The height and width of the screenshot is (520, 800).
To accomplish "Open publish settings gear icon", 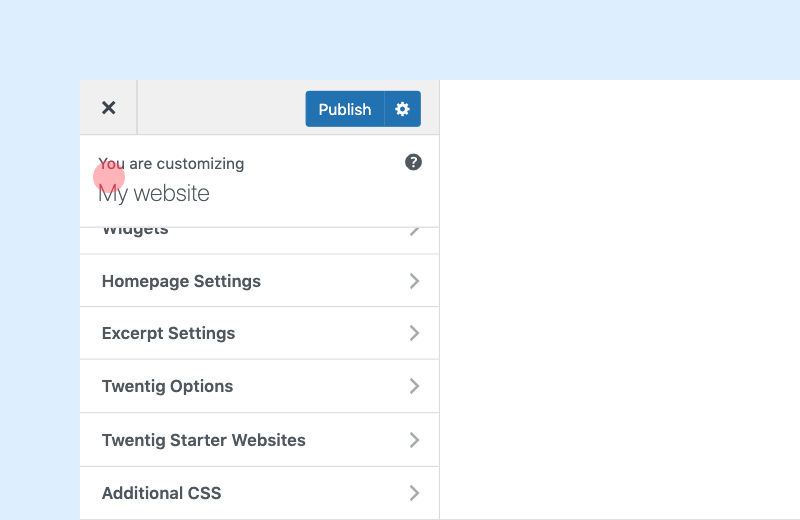I will click(x=403, y=109).
